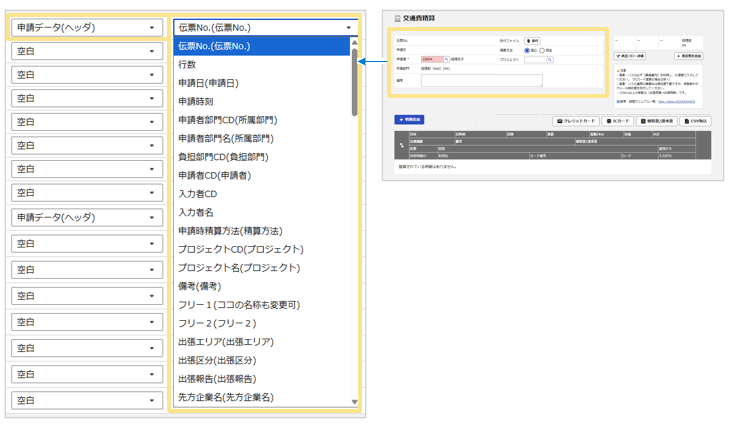Pick 出張報告(出張報告) from the list
Viewport: 729px width, 424px height.
coord(262,378)
